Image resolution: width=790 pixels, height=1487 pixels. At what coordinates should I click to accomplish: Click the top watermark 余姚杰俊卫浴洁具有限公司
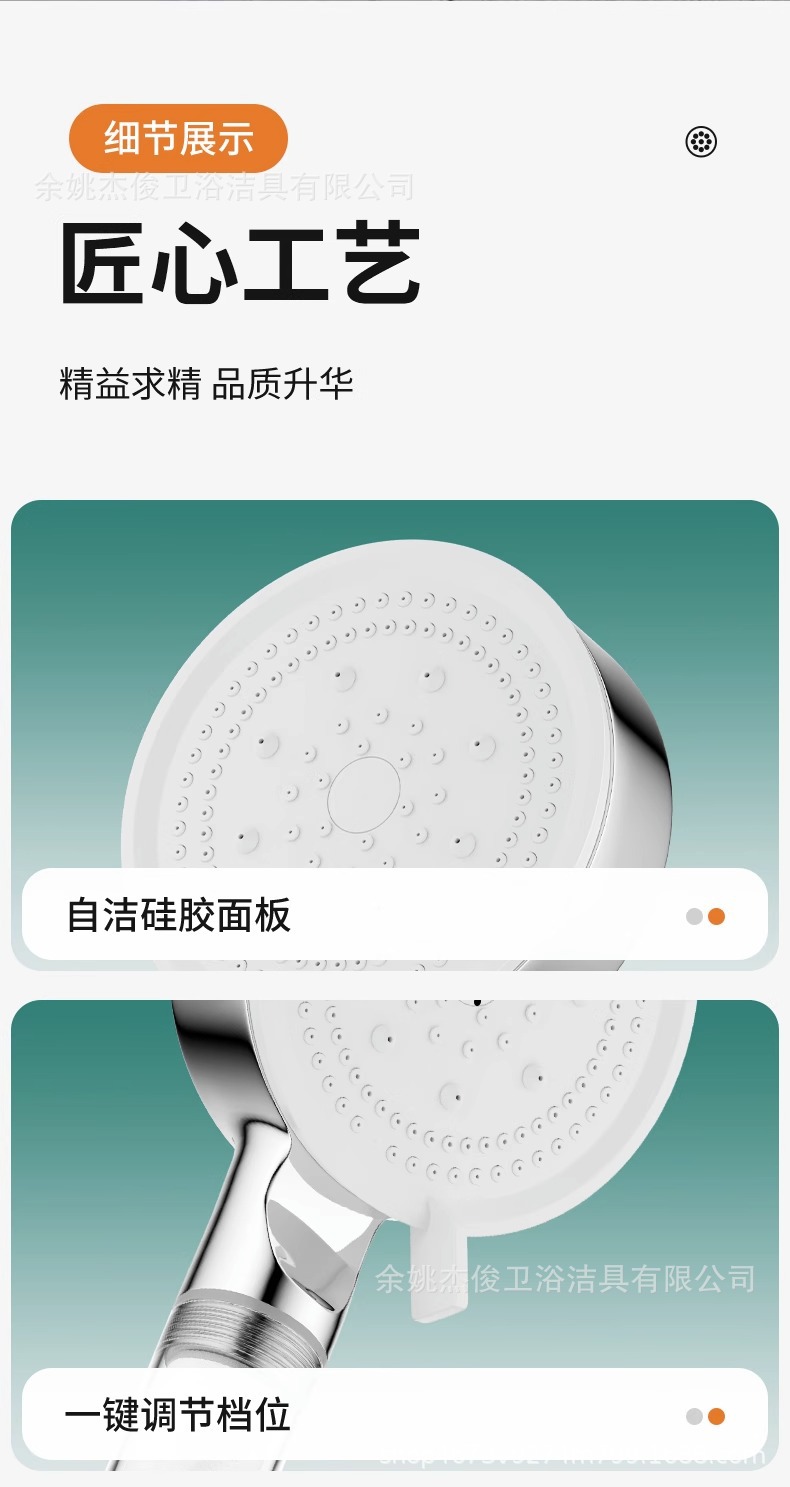click(224, 187)
